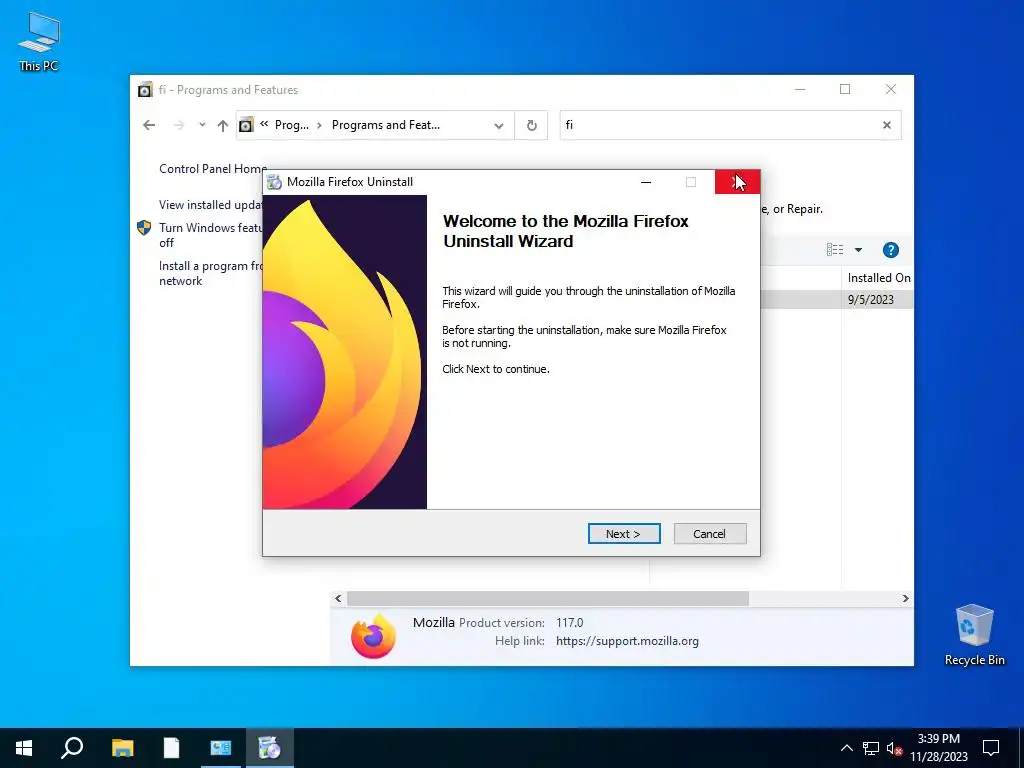
Task: Go back in Programs and Features window
Action: (149, 125)
